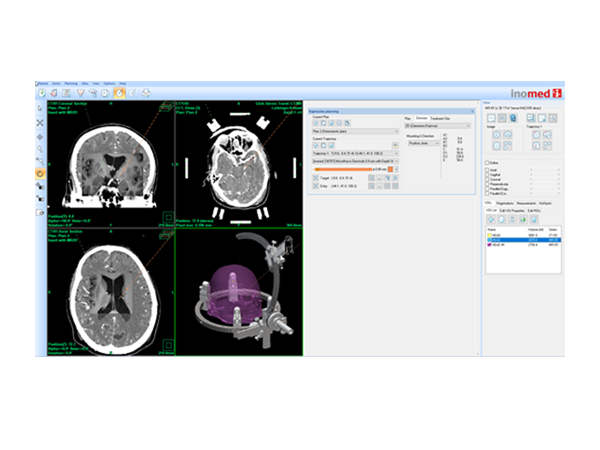The height and width of the screenshot is (450, 600).
Task: Enable the Coronal checkbox
Action: [x=487, y=179]
